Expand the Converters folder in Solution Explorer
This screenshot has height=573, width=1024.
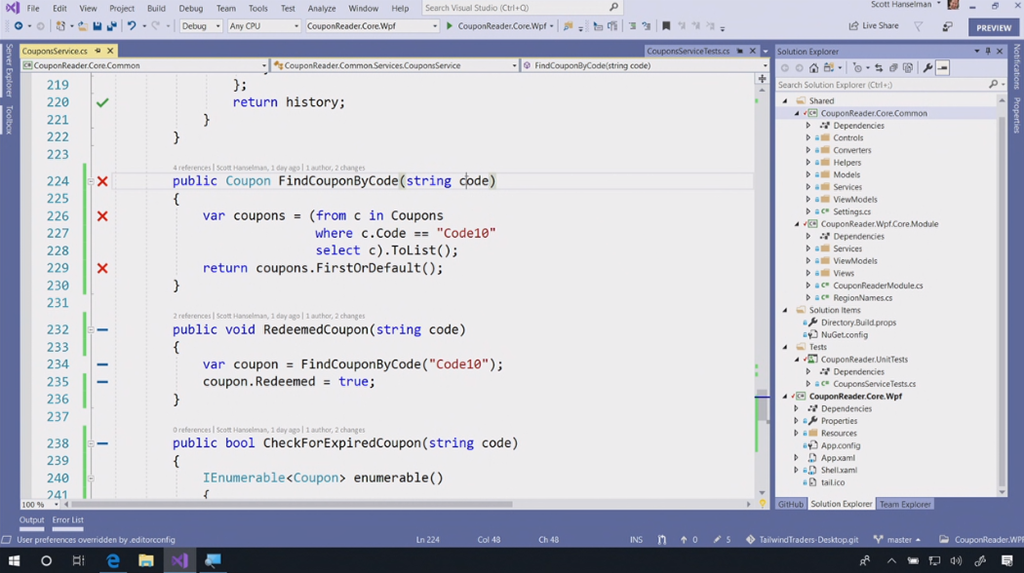click(x=808, y=150)
